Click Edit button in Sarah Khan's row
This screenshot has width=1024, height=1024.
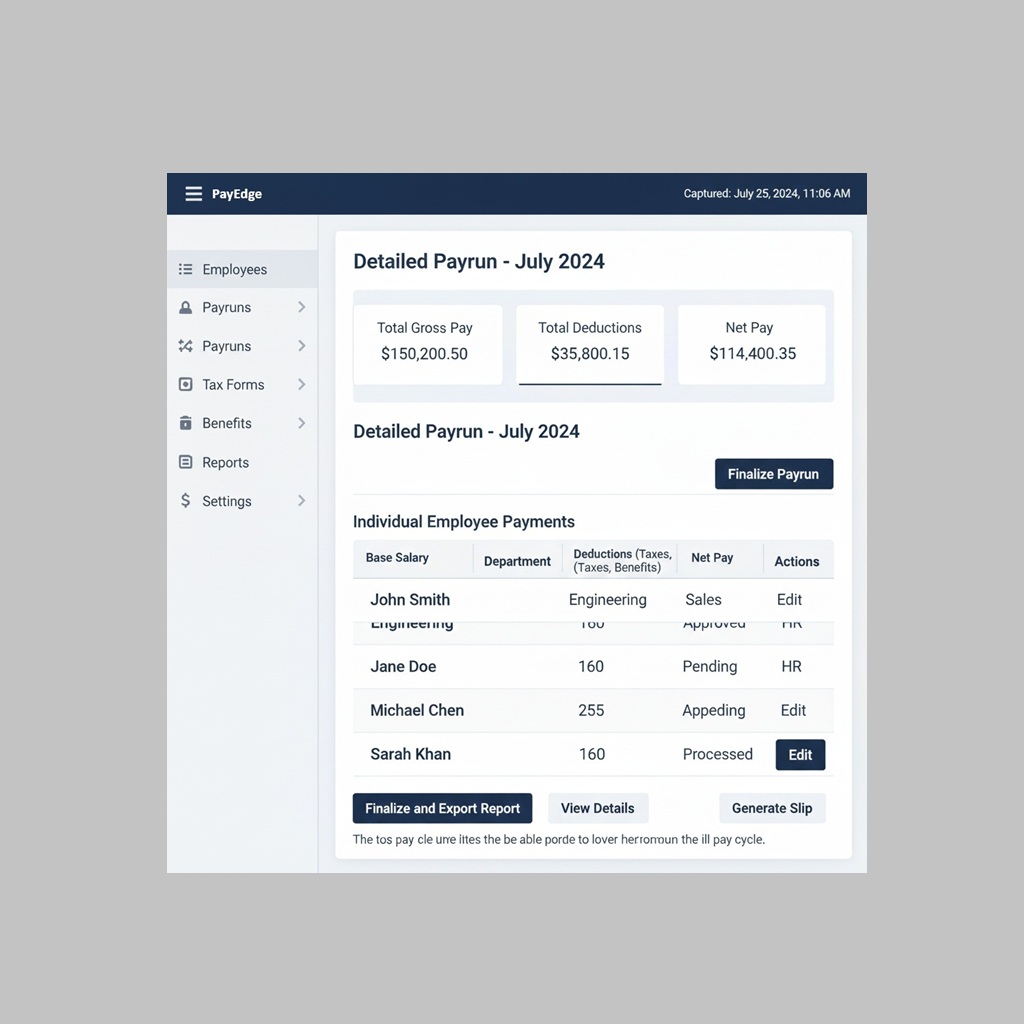800,755
